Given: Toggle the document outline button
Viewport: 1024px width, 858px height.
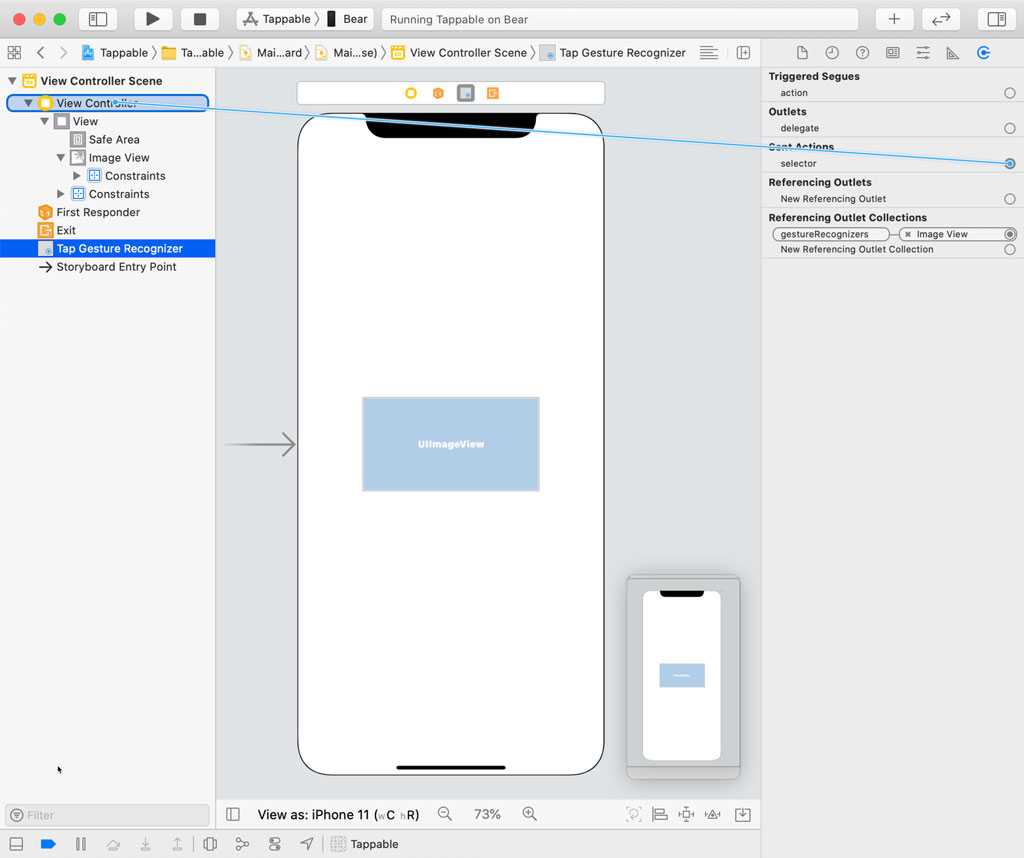Looking at the screenshot, I should [233, 814].
